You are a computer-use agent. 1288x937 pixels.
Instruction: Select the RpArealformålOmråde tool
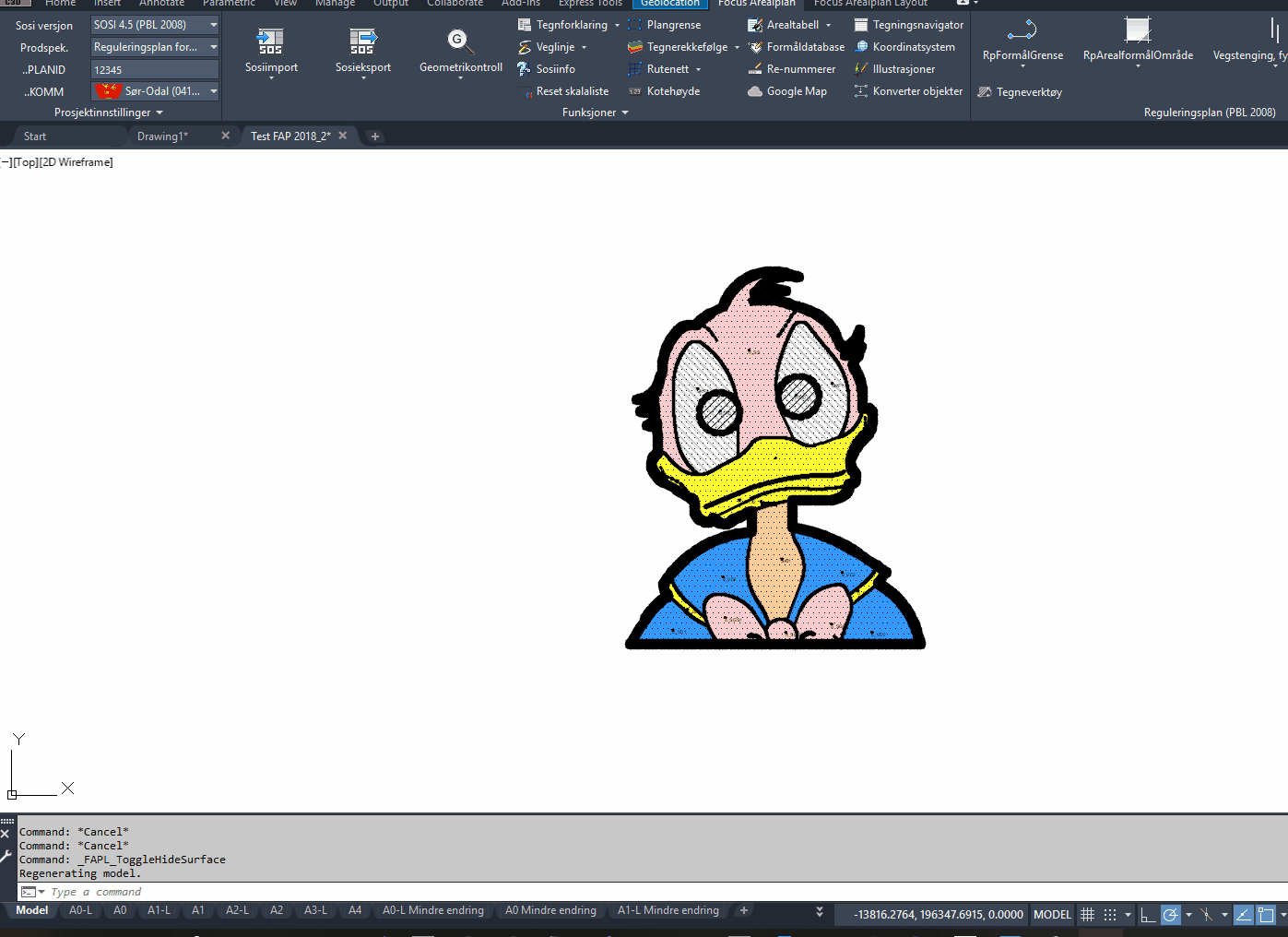(x=1138, y=31)
